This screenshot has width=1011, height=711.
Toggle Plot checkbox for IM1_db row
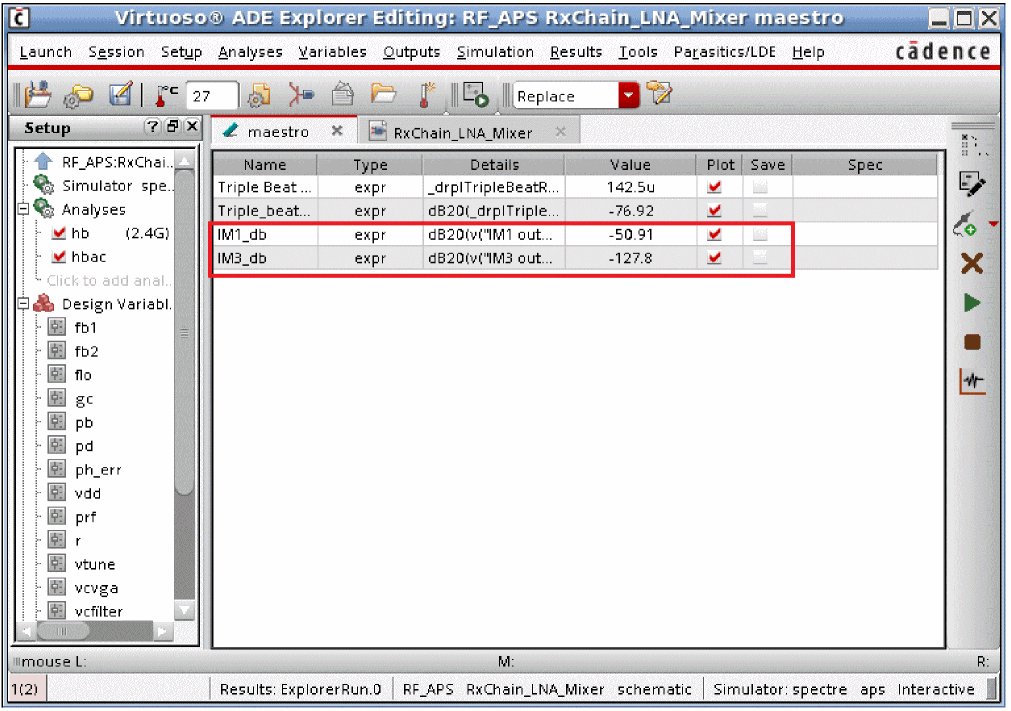pos(714,234)
